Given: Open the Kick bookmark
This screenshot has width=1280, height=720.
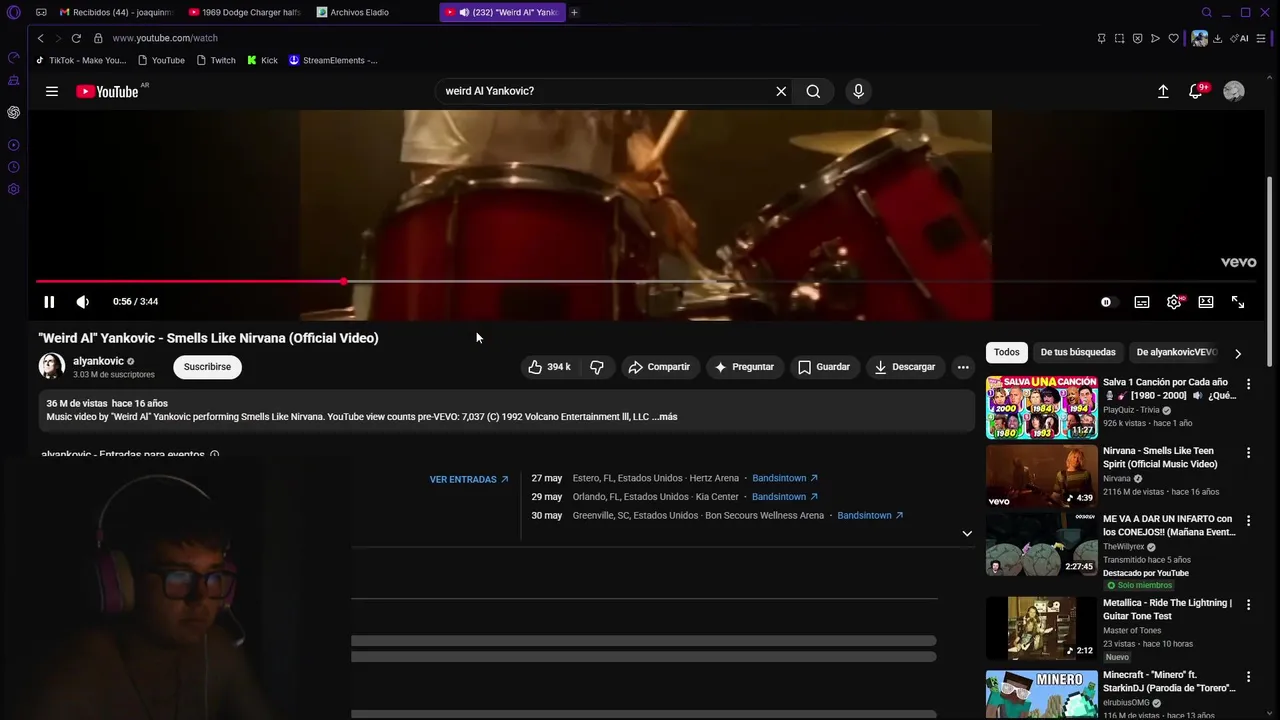Looking at the screenshot, I should point(262,60).
